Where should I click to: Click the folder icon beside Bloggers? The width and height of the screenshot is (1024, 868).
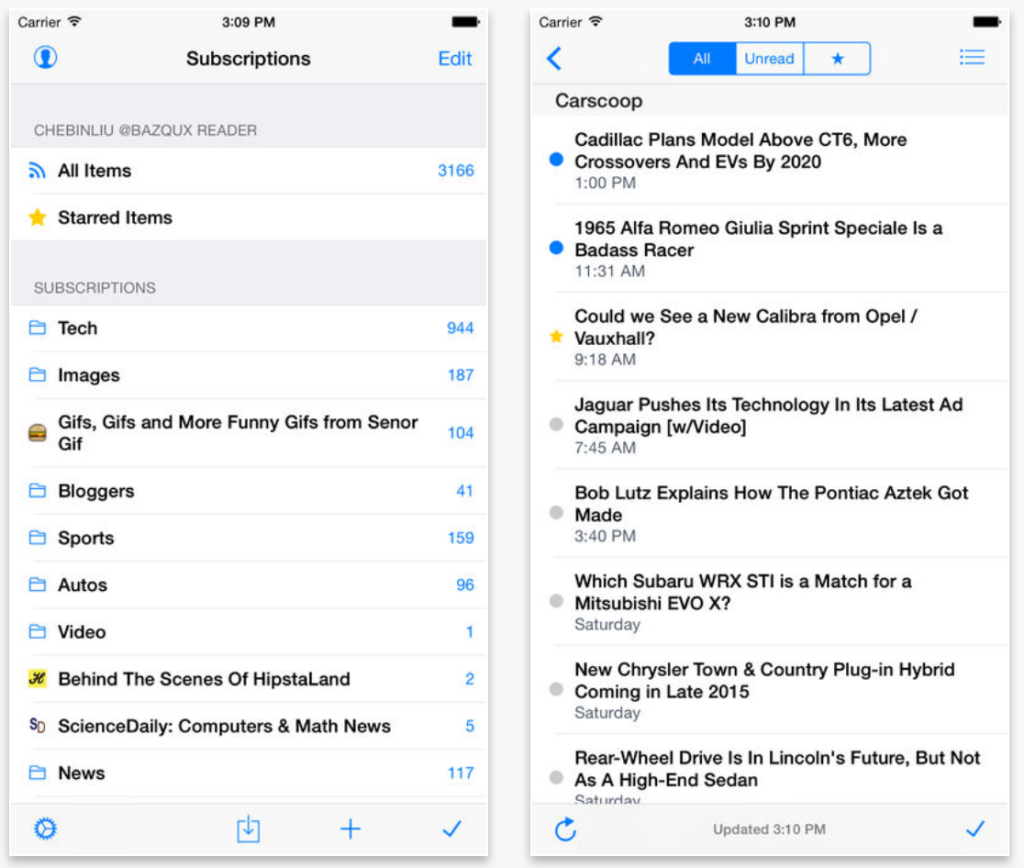tap(37, 490)
